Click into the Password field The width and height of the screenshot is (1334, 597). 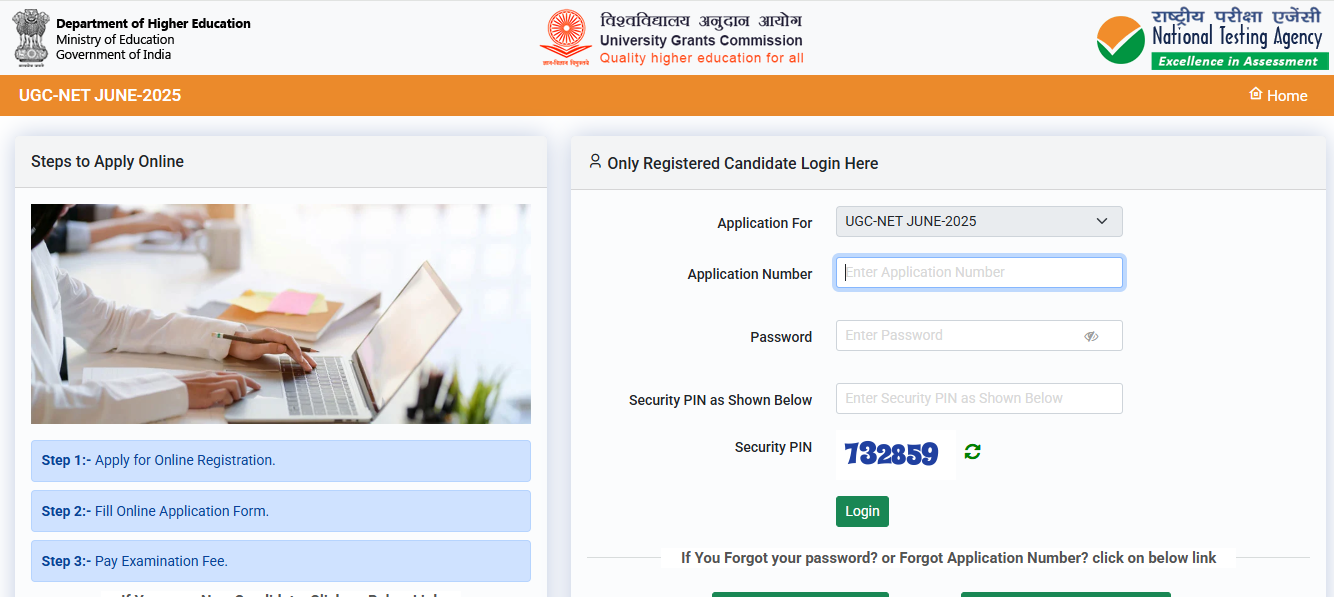[x=979, y=335]
